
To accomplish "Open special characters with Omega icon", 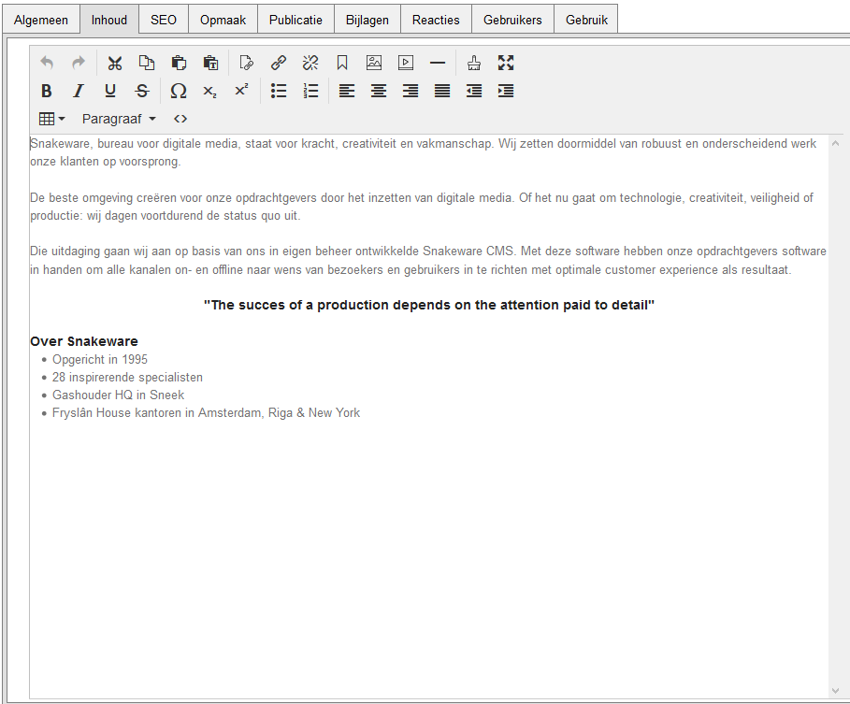I will click(x=178, y=91).
